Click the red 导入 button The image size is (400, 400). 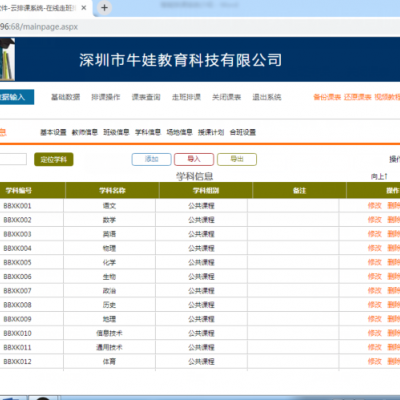pos(194,159)
